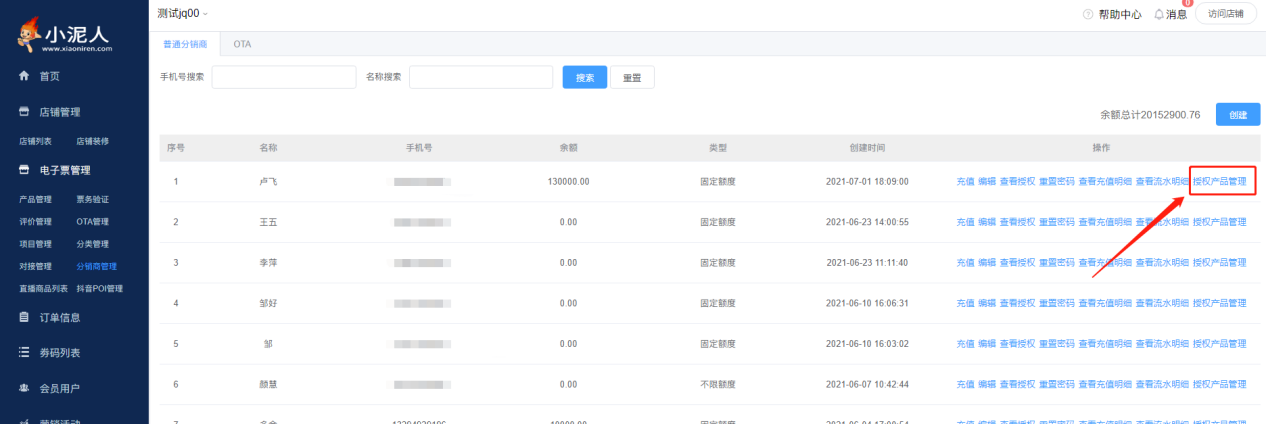The height and width of the screenshot is (424, 1266).
Task: Click 充值 link in 王五 row
Action: click(x=965, y=222)
